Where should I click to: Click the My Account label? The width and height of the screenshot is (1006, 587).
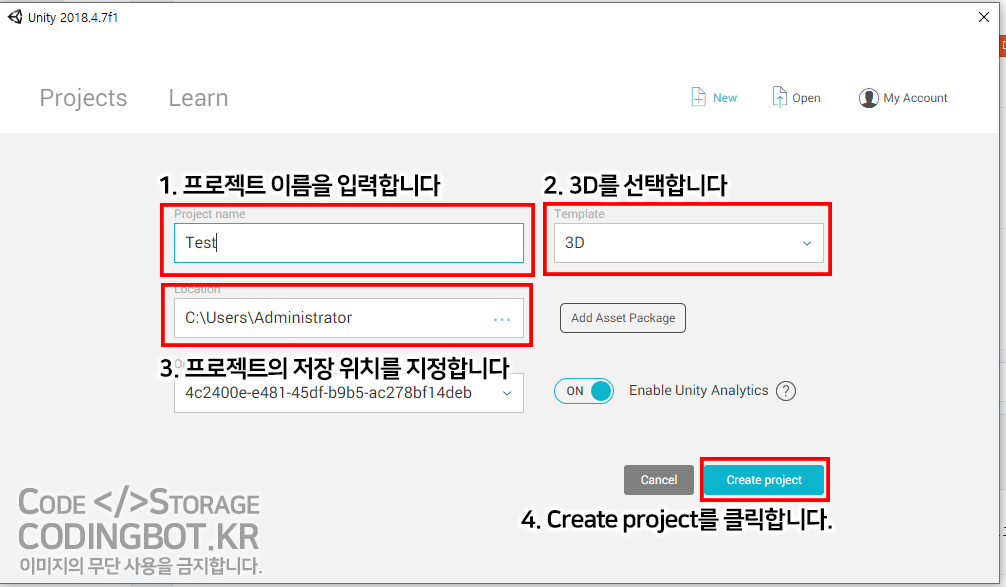(x=915, y=98)
